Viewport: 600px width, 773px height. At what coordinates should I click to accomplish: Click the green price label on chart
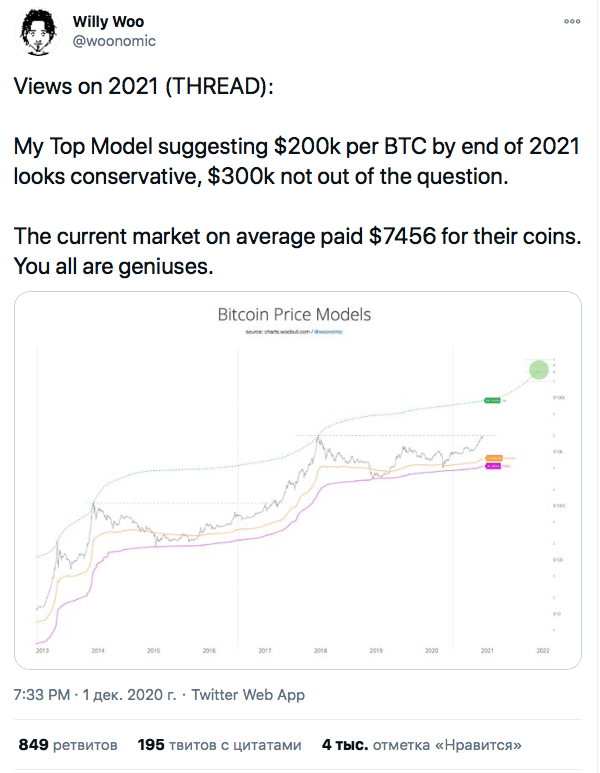[x=491, y=399]
